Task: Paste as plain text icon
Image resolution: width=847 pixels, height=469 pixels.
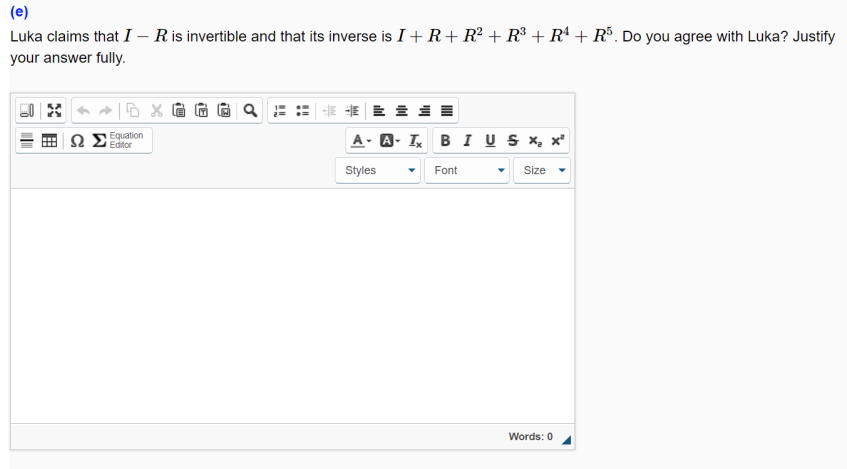Action: (201, 111)
